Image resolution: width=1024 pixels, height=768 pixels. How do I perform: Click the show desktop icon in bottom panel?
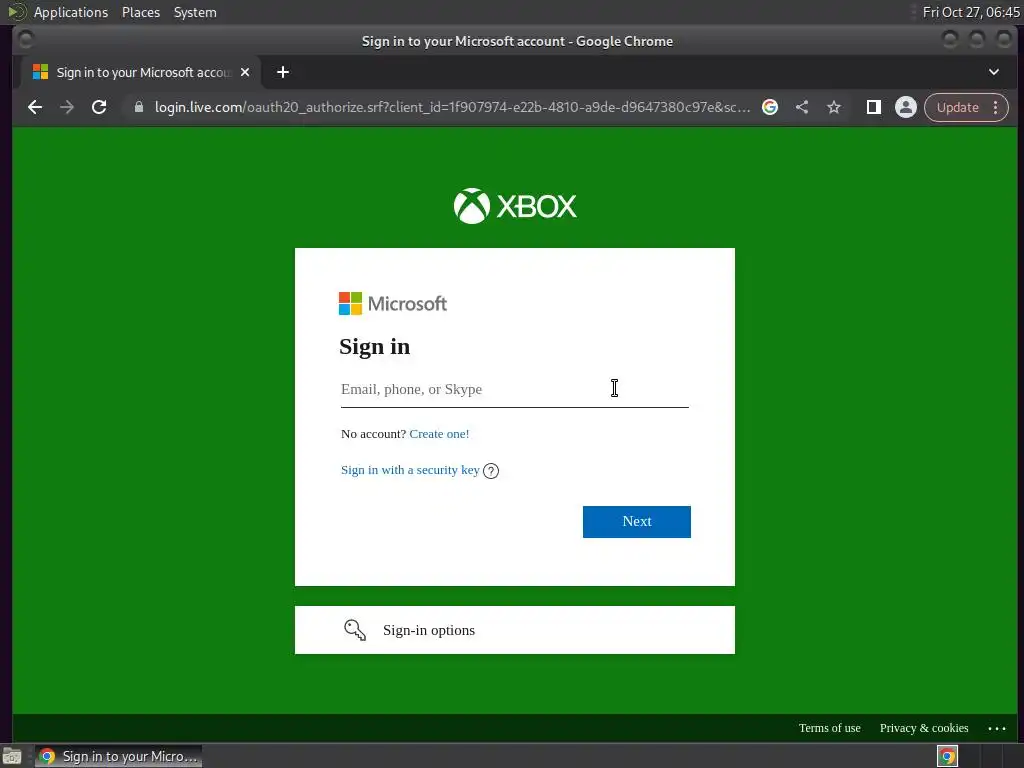[12, 756]
